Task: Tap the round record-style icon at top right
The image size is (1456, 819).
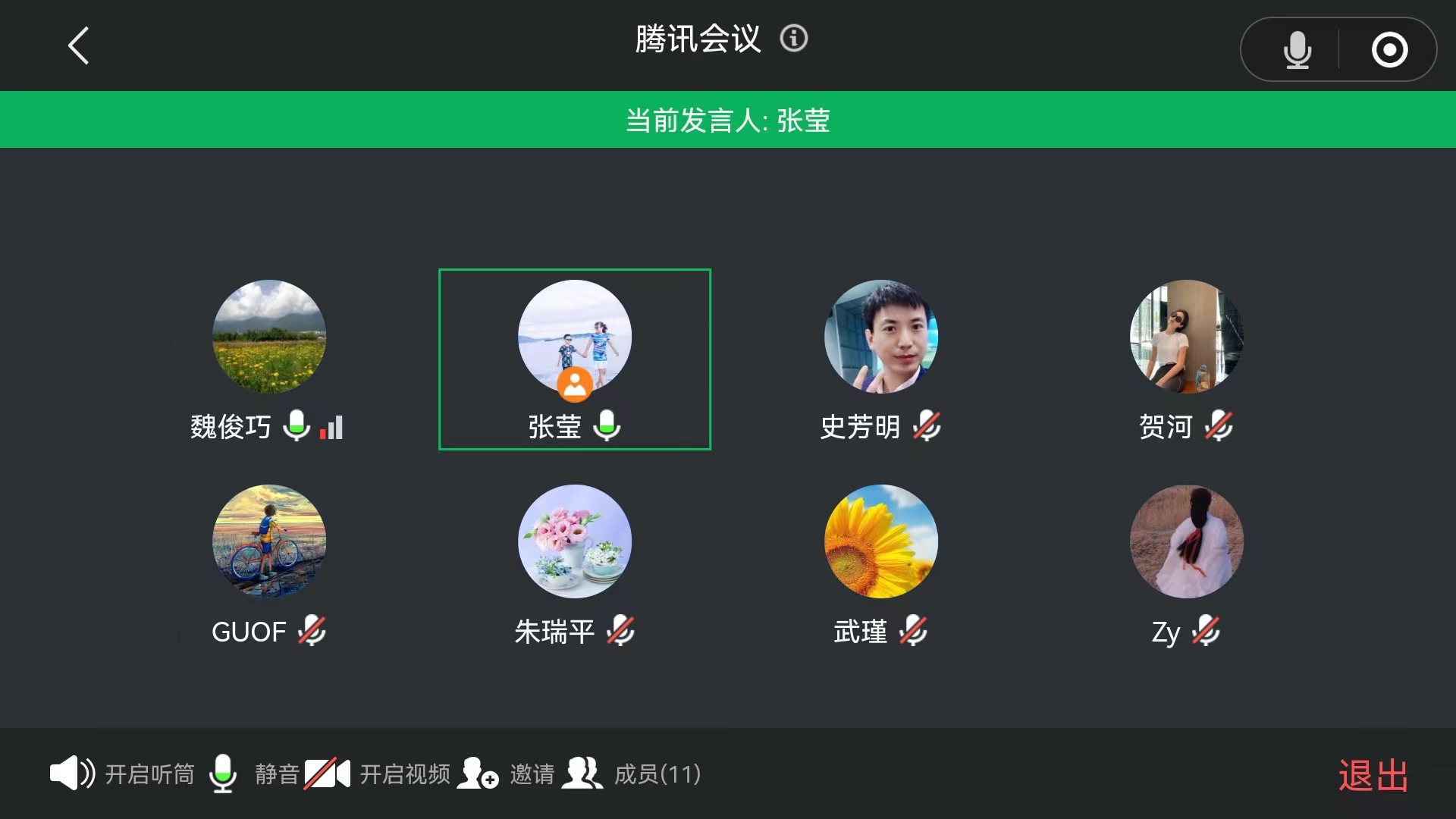Action: [1389, 50]
